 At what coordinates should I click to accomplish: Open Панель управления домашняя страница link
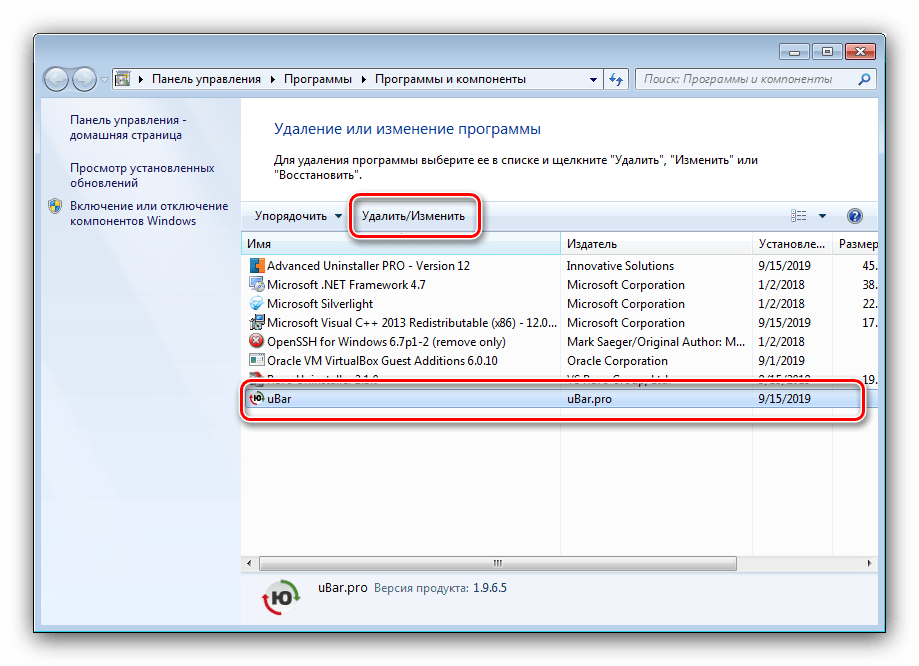pos(126,126)
